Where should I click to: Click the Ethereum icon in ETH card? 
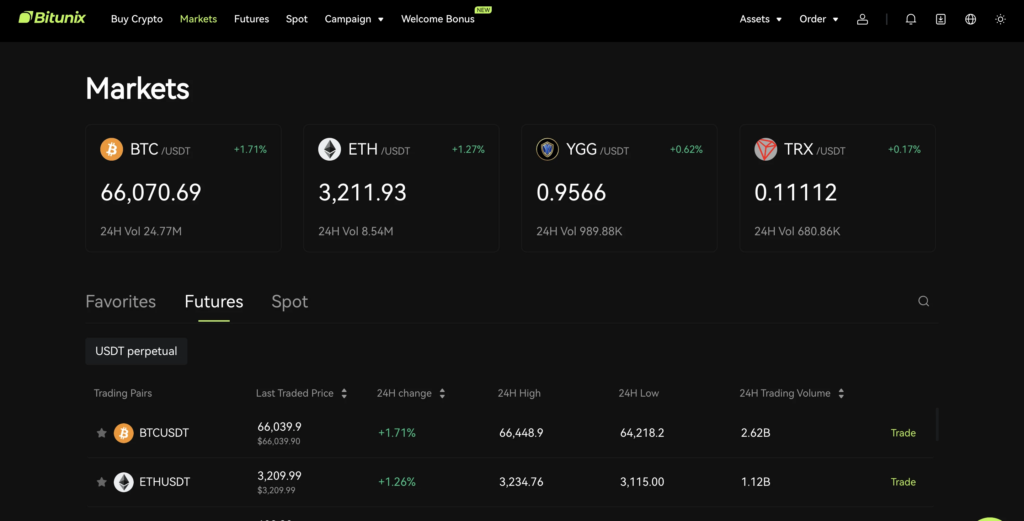coord(329,150)
